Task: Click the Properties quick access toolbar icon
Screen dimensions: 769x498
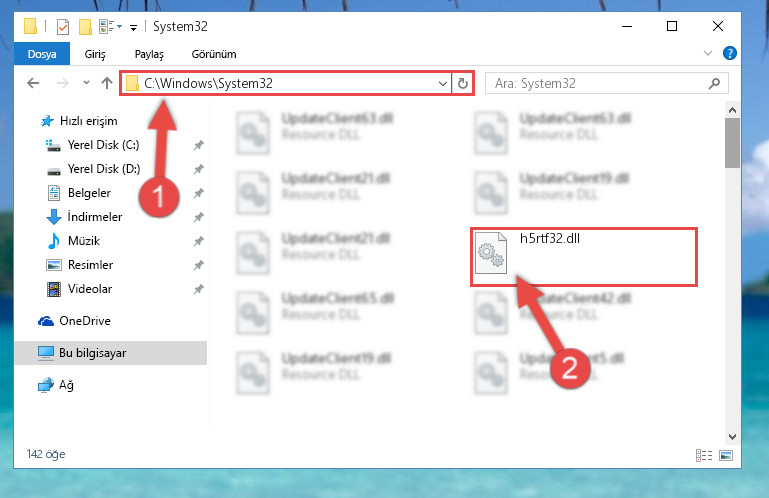Action: tap(63, 26)
